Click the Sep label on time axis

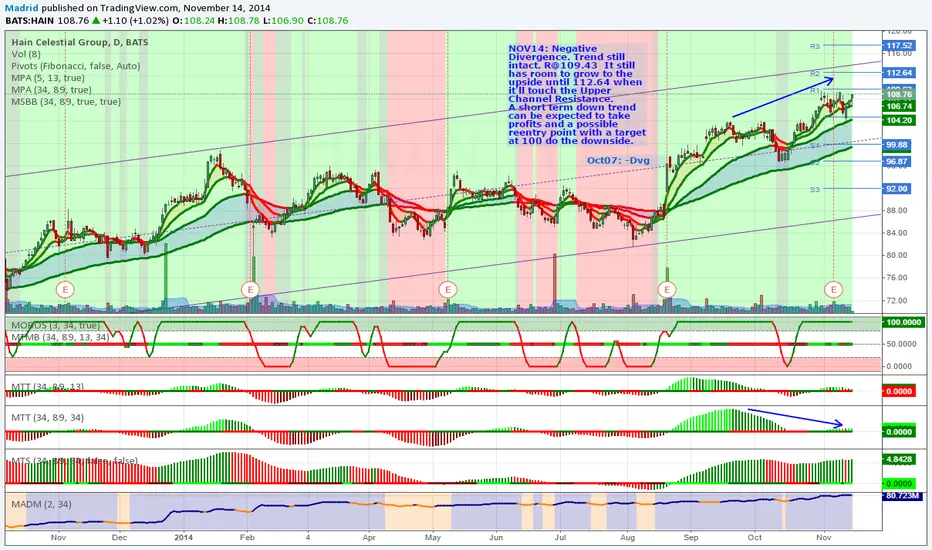tap(691, 538)
